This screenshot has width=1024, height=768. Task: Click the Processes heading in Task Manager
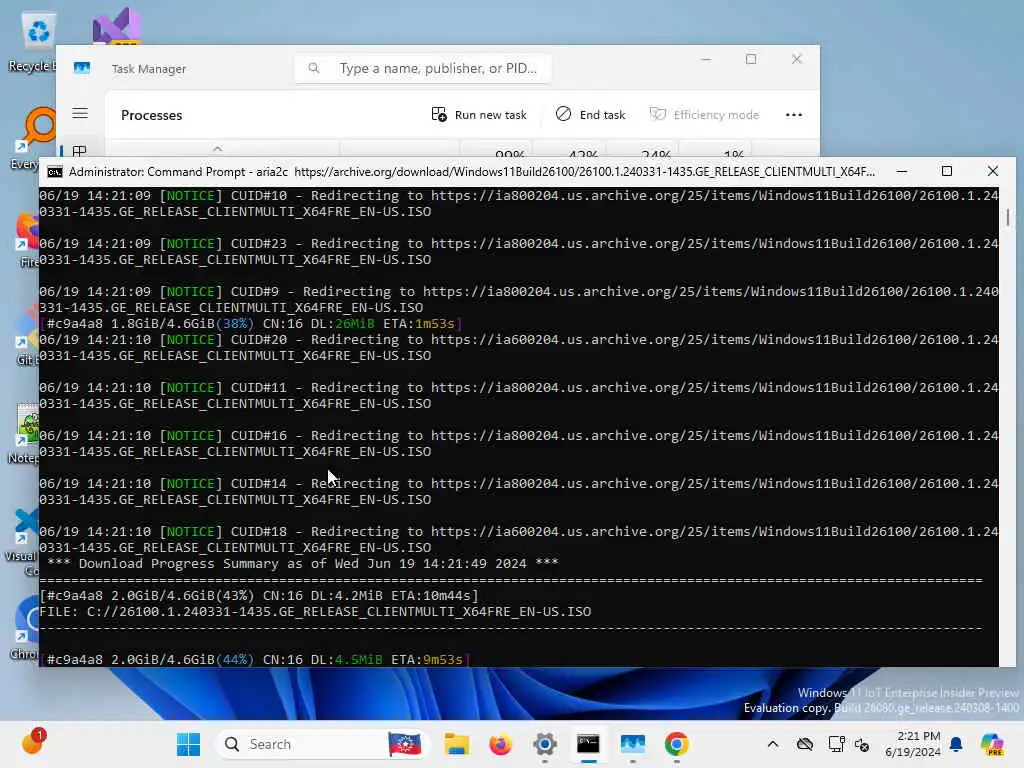152,115
